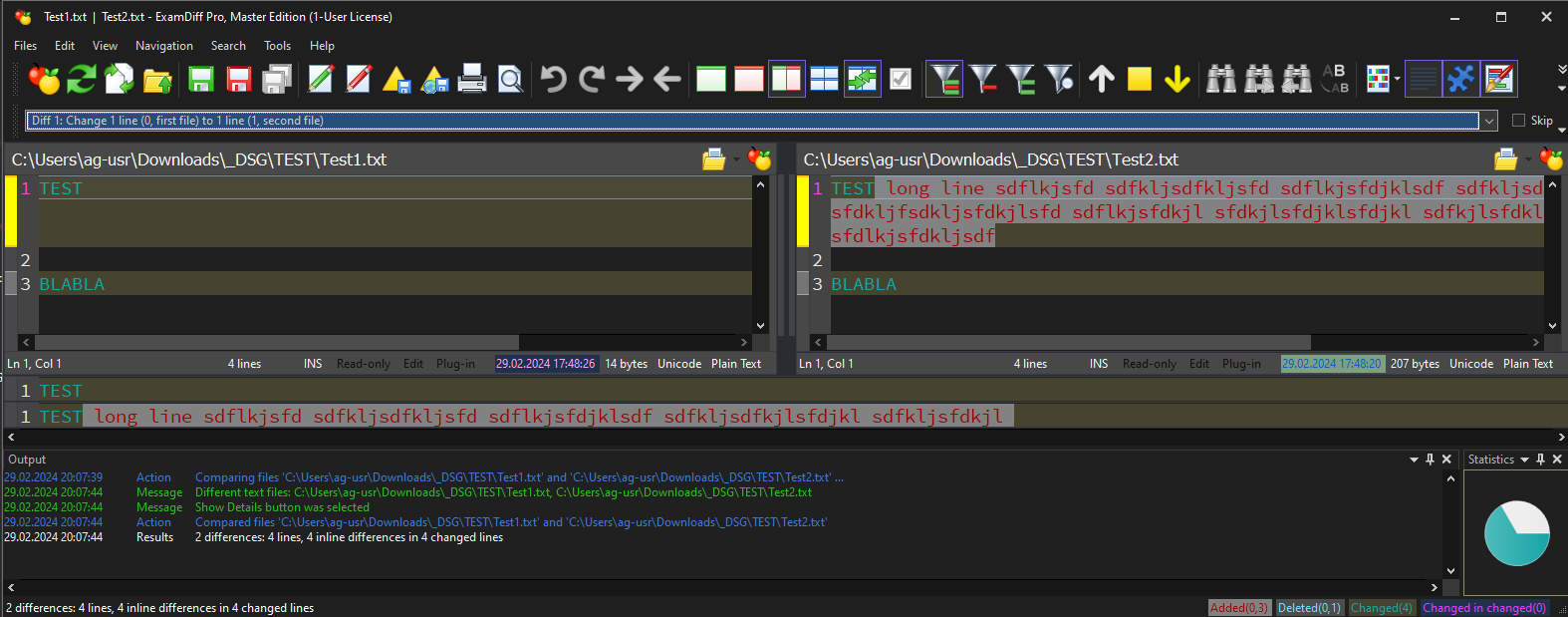1568x617 pixels.
Task: Click the Changed(4) status indicator
Action: [x=1382, y=608]
